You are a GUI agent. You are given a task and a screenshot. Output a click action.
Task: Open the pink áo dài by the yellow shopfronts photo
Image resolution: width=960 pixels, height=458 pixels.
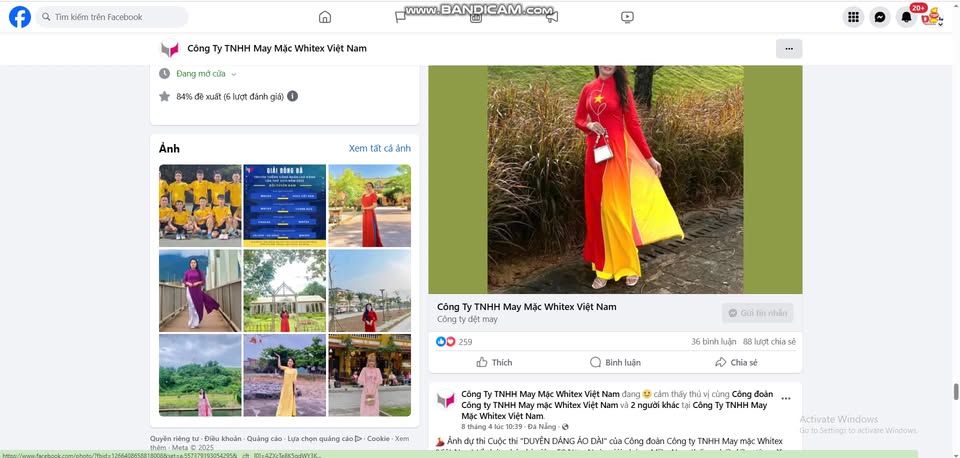coord(370,375)
